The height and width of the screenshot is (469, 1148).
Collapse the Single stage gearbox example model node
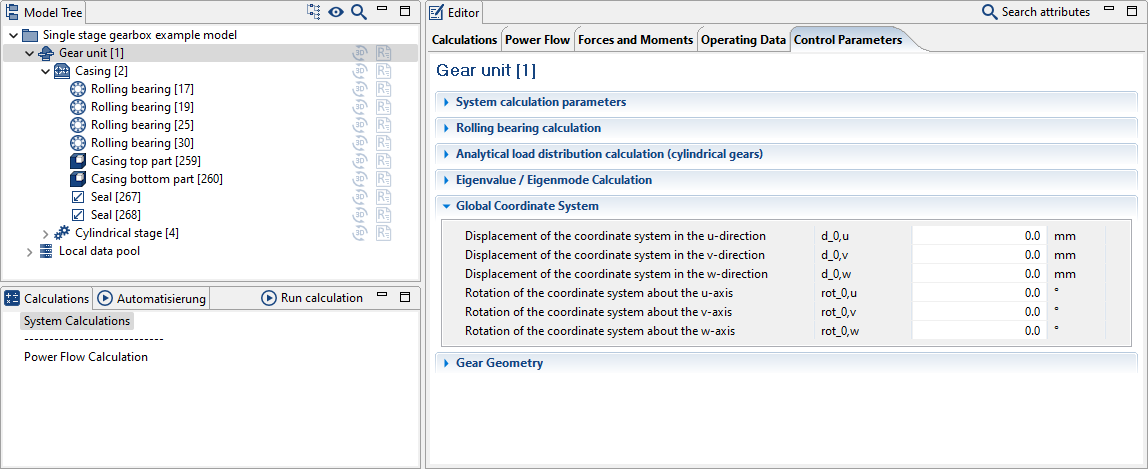[14, 35]
